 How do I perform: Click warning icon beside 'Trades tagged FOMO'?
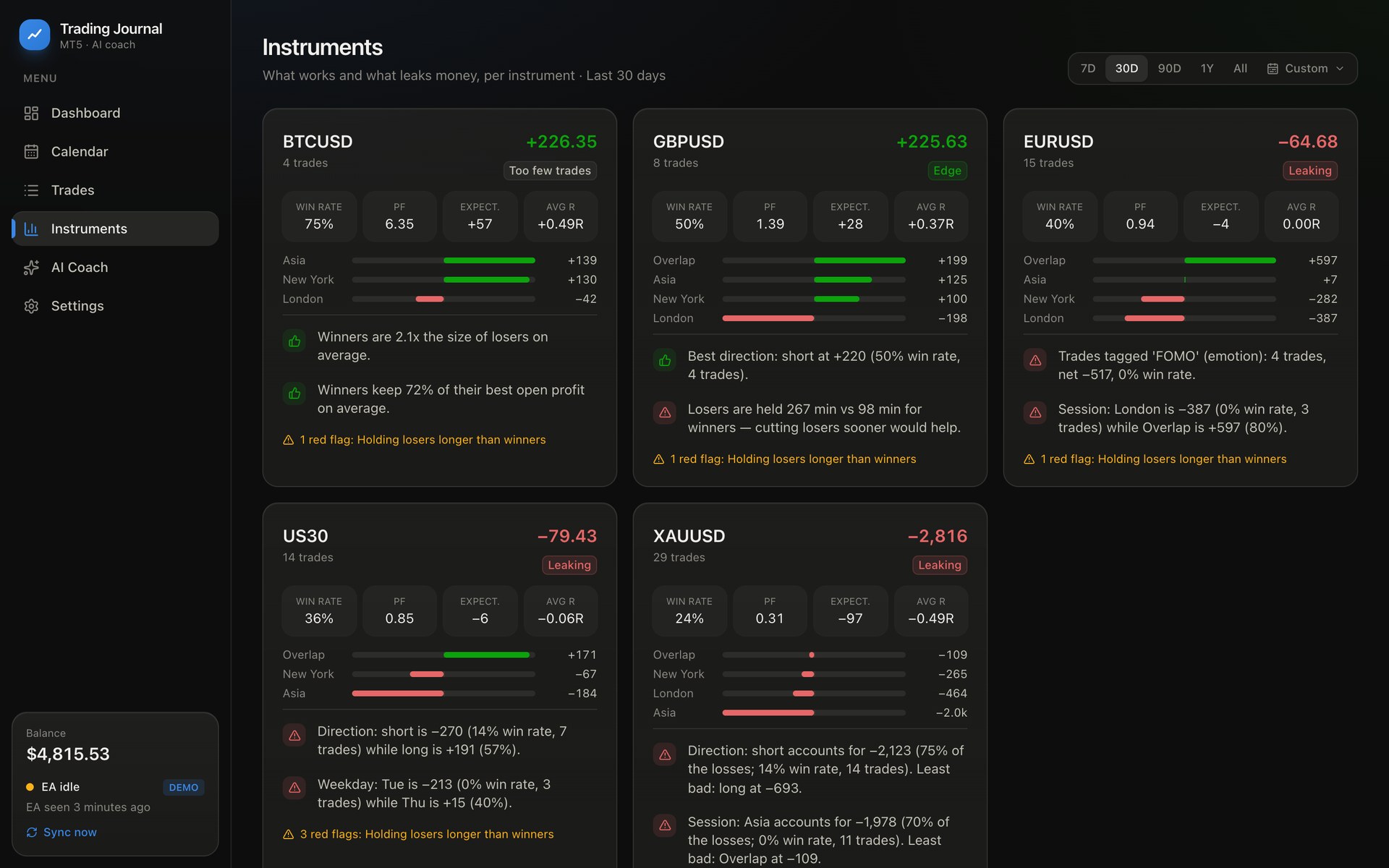1035,360
